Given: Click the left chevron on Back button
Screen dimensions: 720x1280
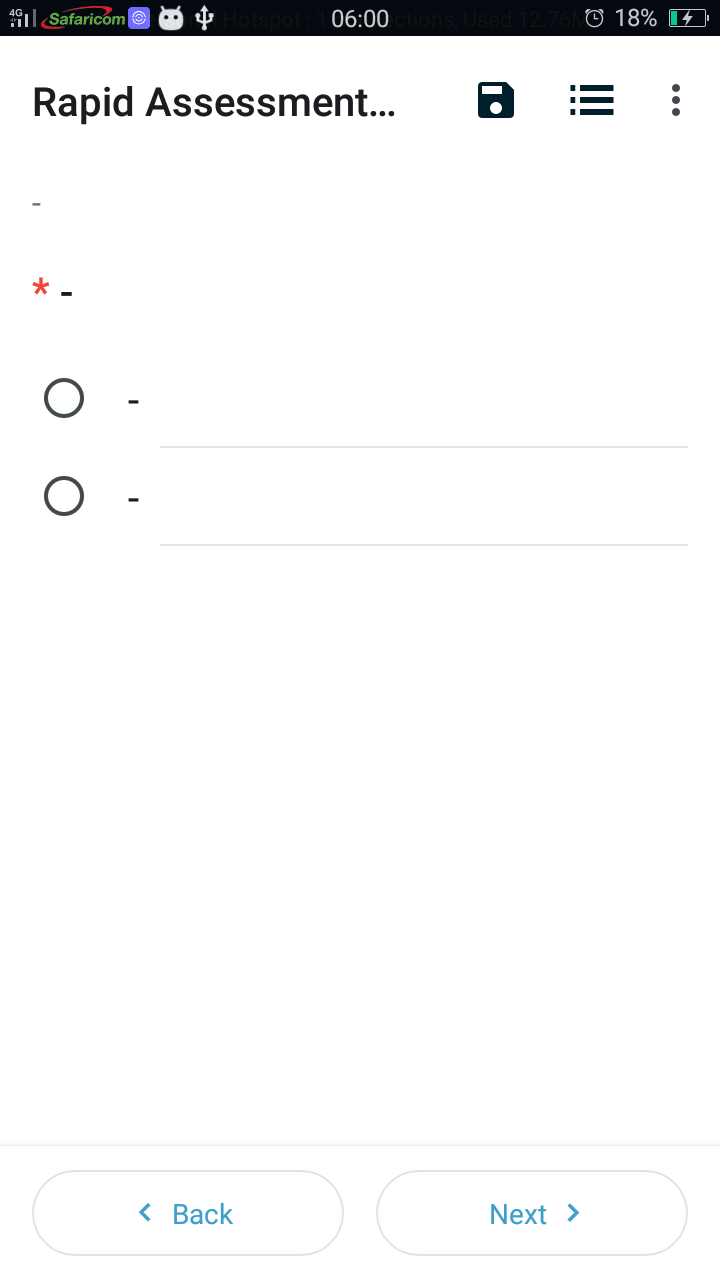Looking at the screenshot, I should pos(146,1213).
